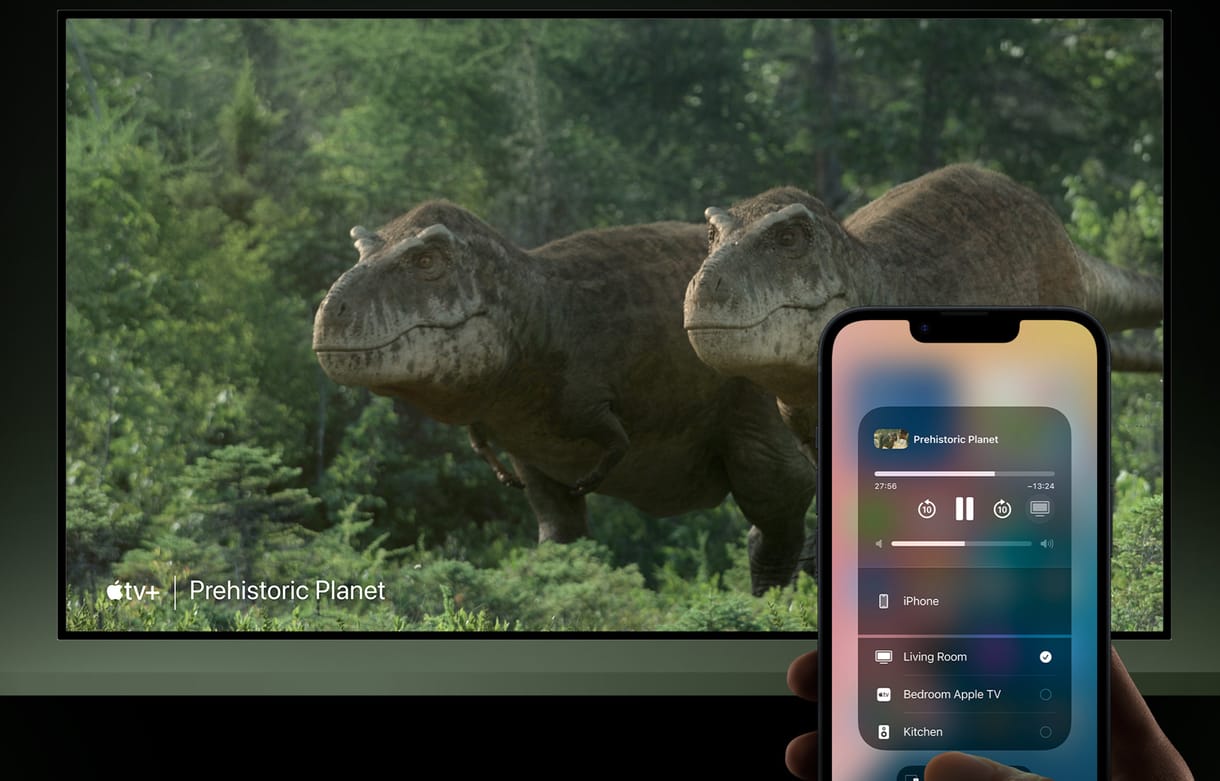Enable the Bedroom Apple TV radio button
This screenshot has width=1220, height=781.
1045,694
